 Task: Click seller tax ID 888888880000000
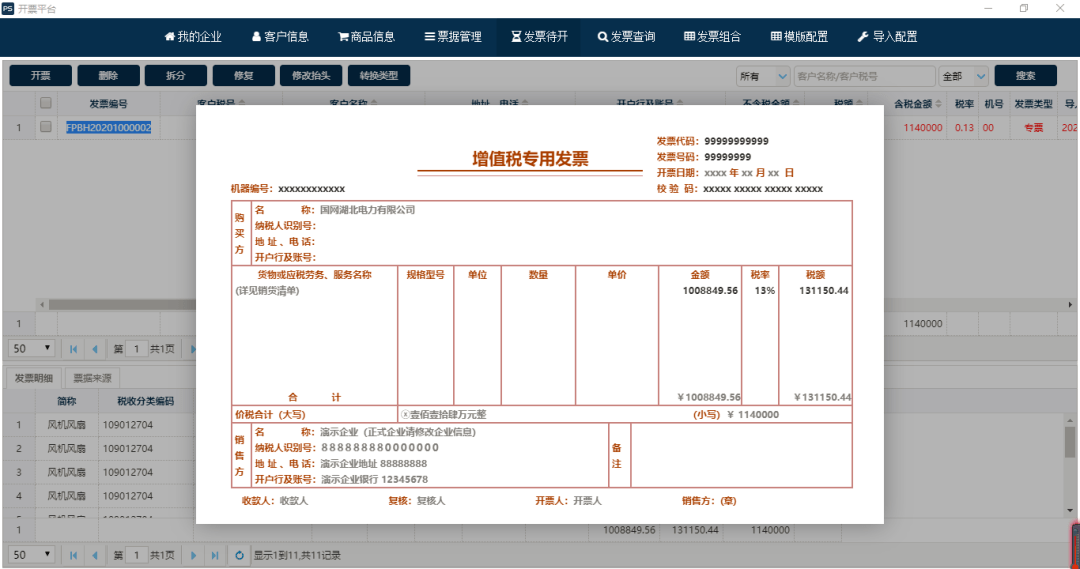[380, 448]
